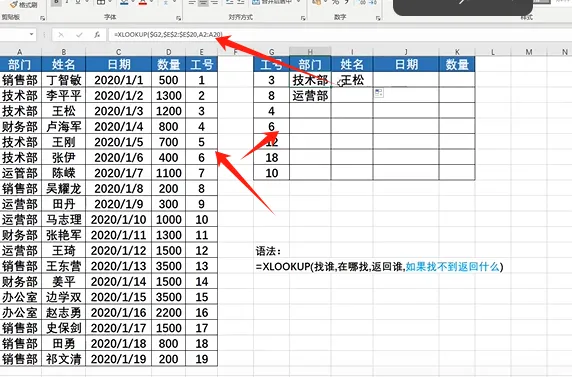The height and width of the screenshot is (377, 572).
Task: Click the 语法: label text
Action: pyautogui.click(x=268, y=251)
